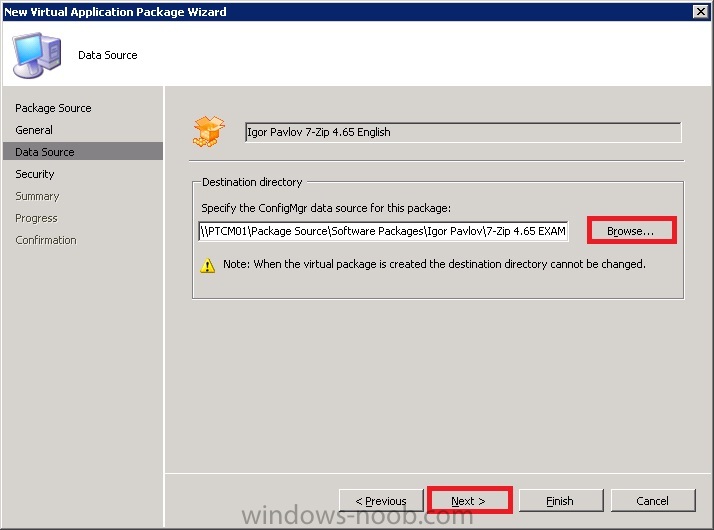Select the Summary step
714x530 pixels.
pos(37,196)
